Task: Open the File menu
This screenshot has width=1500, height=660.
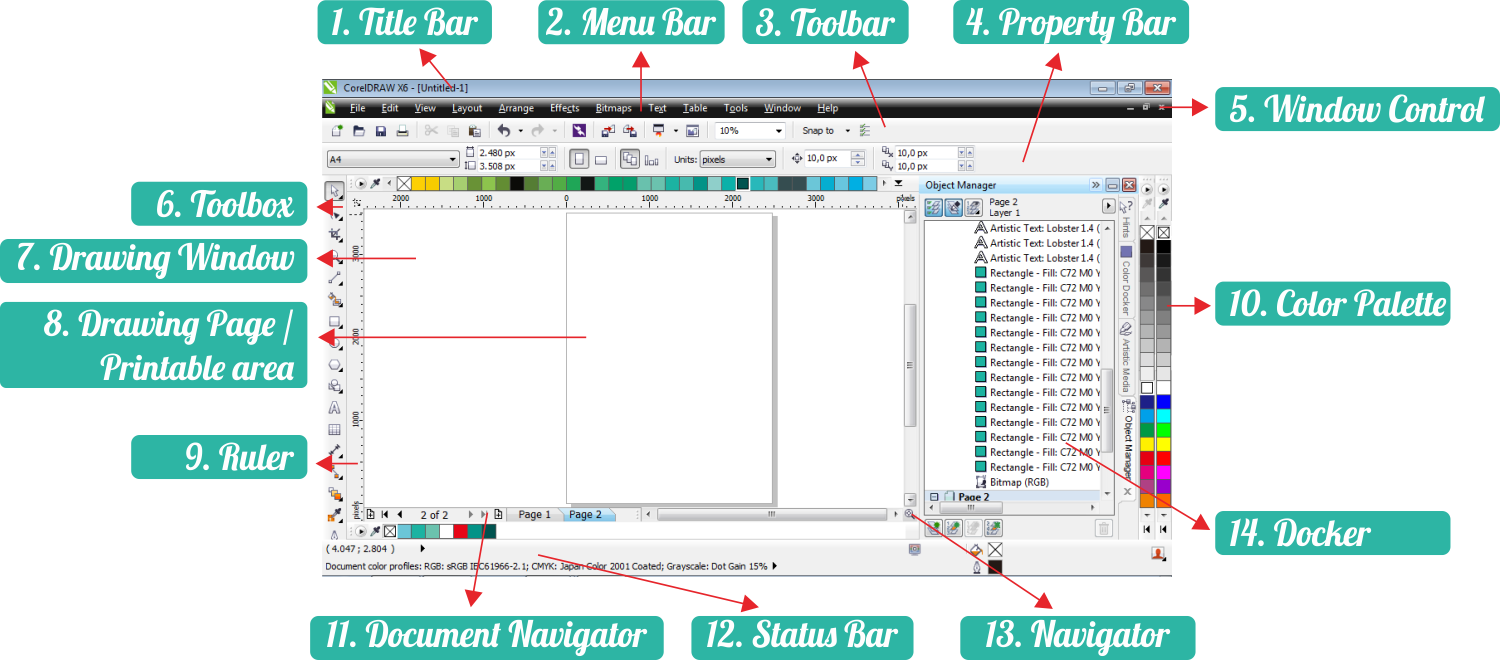Action: (357, 108)
